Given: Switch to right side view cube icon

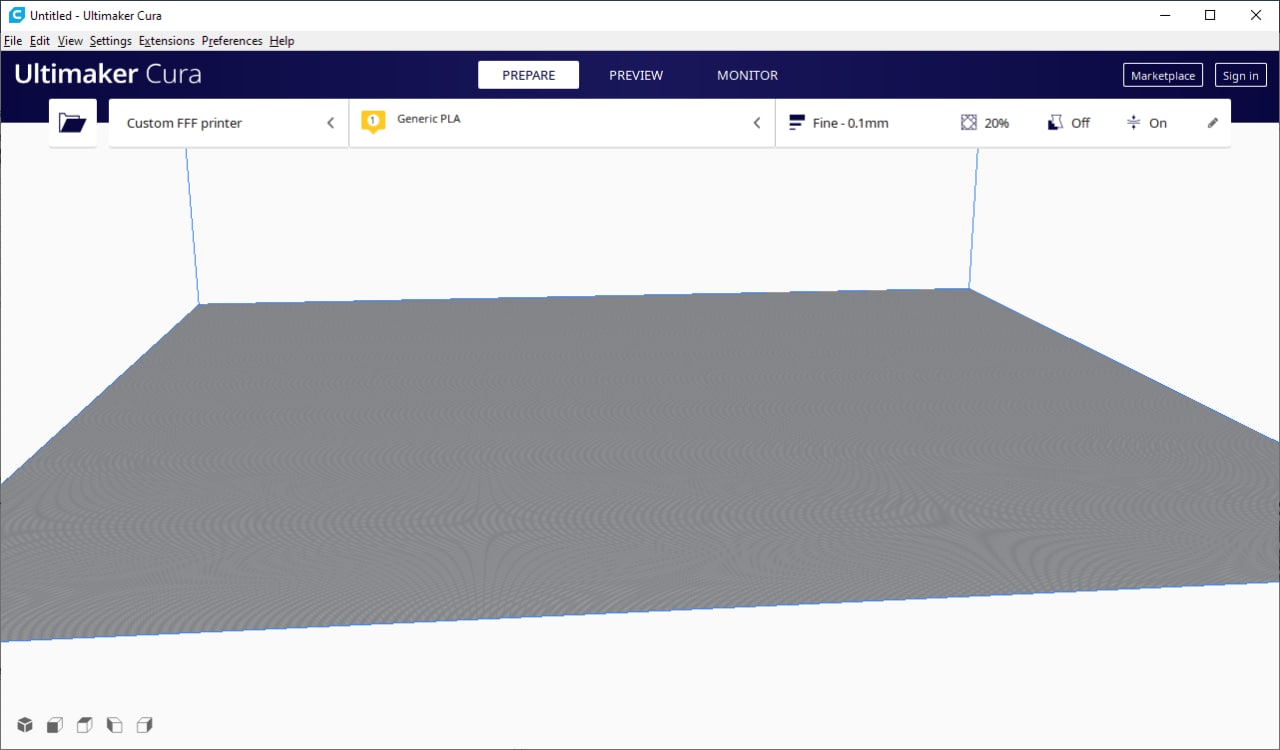Looking at the screenshot, I should 145,725.
